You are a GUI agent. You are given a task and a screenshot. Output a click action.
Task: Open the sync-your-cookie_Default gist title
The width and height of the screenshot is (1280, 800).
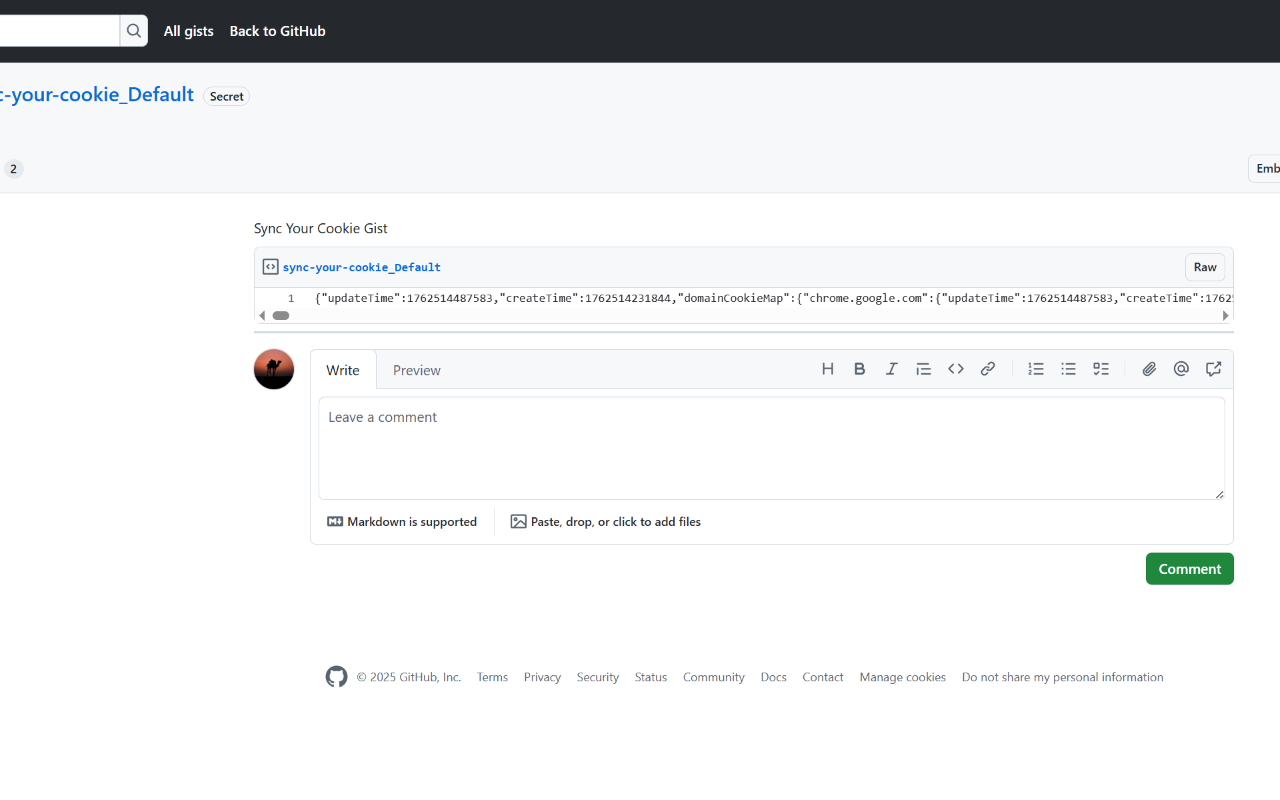pos(97,95)
